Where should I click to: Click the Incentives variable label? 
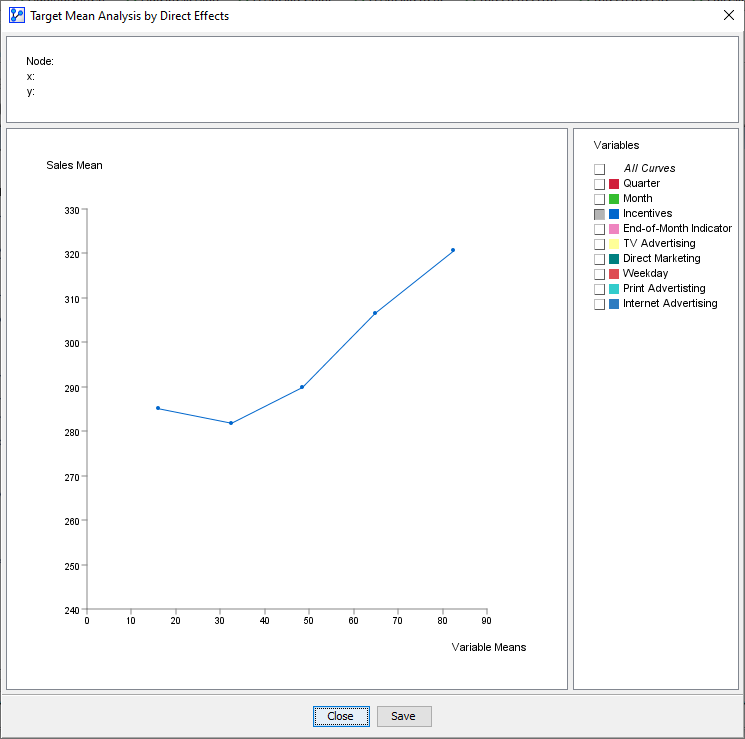(x=648, y=213)
